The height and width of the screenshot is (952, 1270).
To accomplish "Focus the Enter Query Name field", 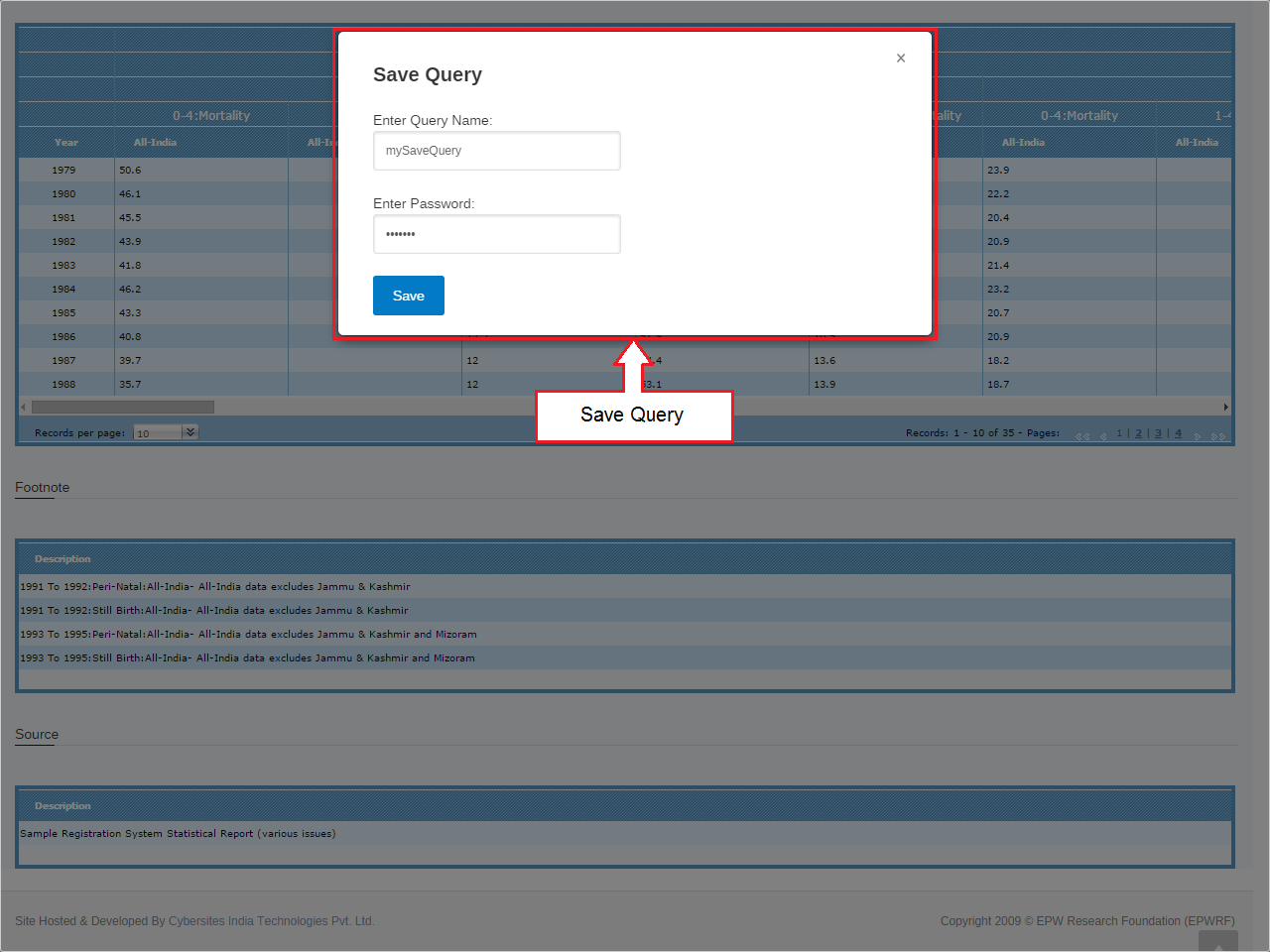I will 496,151.
